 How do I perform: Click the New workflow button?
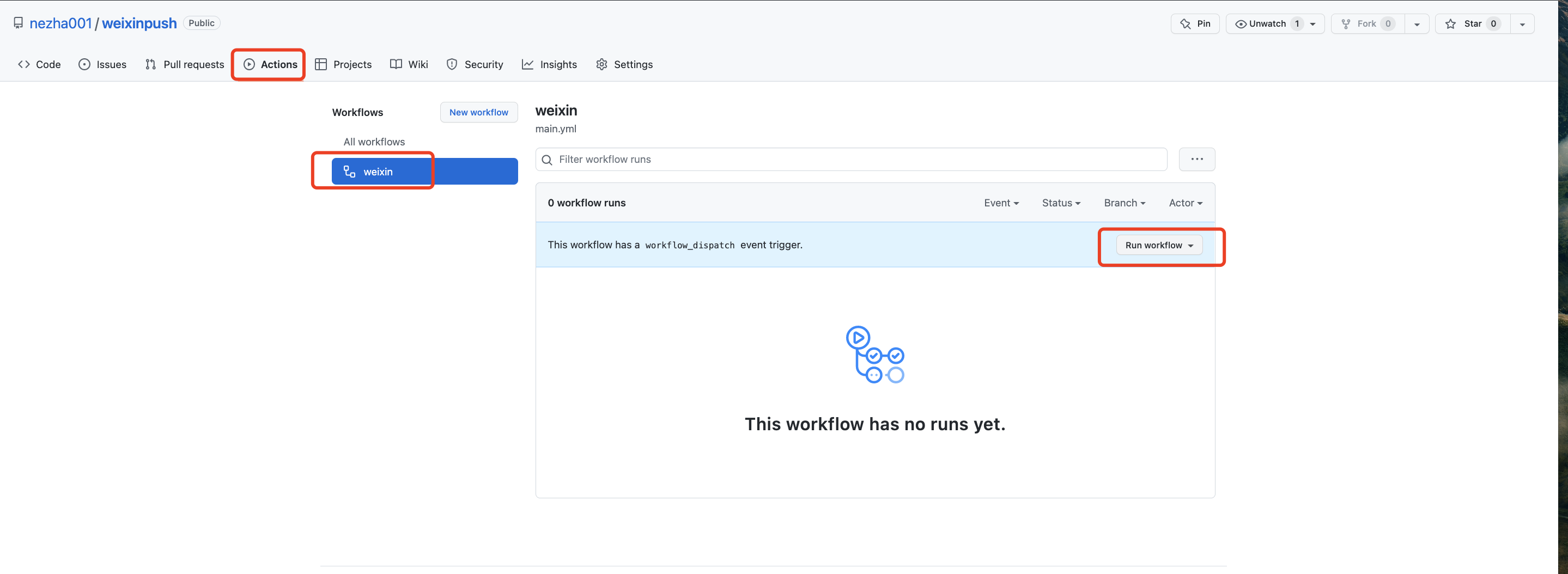point(478,112)
